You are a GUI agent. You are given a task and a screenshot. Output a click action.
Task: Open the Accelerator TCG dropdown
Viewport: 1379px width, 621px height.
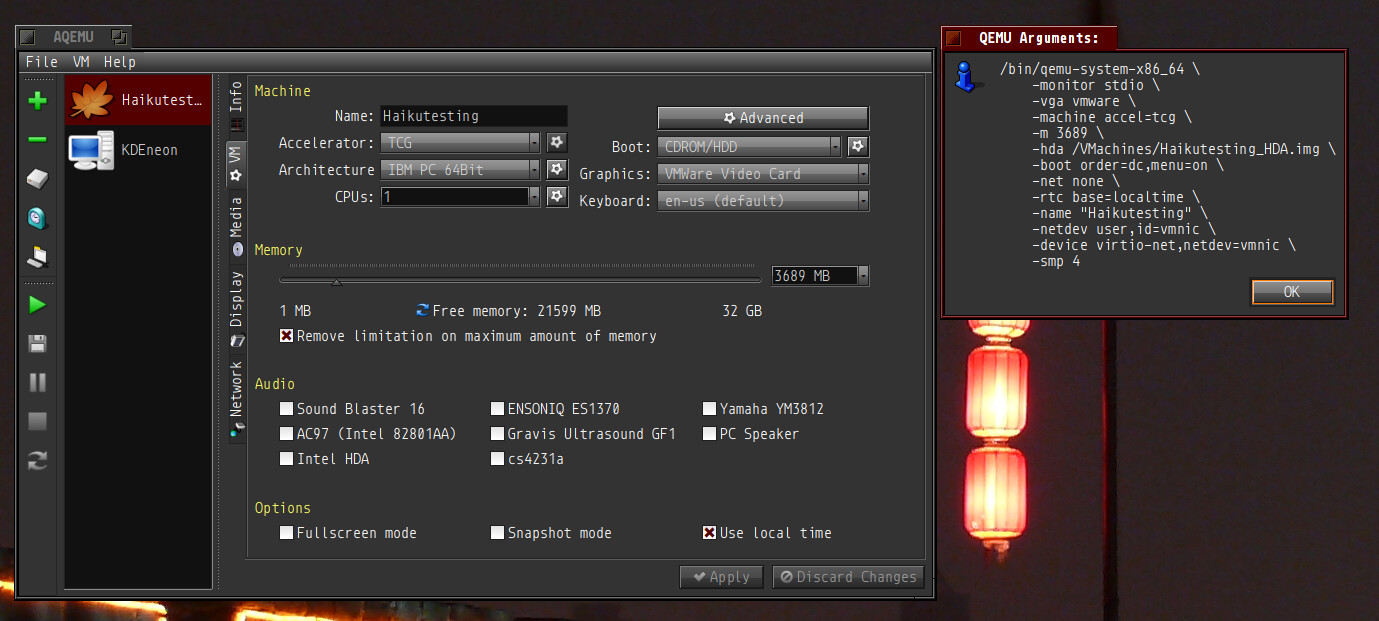(460, 143)
